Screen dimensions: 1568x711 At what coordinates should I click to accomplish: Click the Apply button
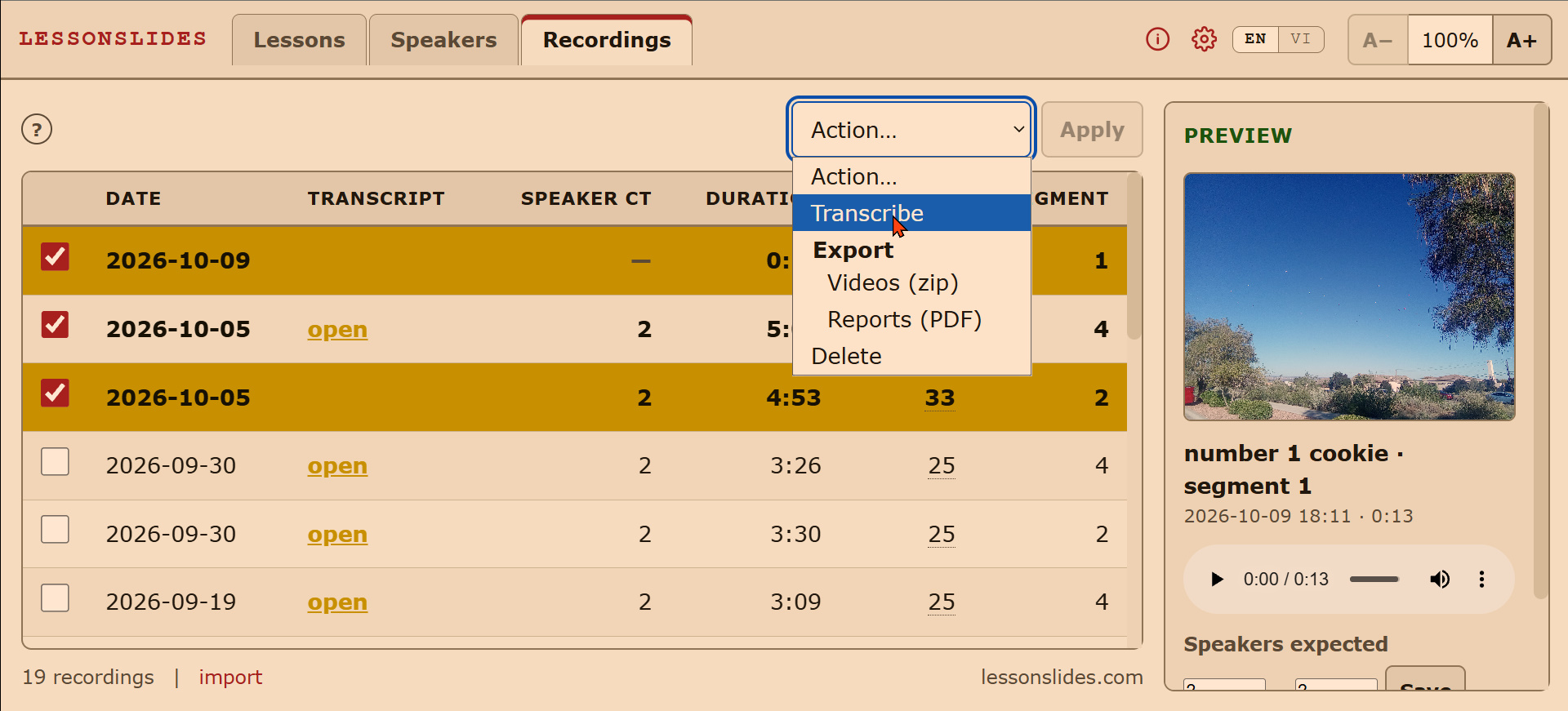[x=1092, y=130]
